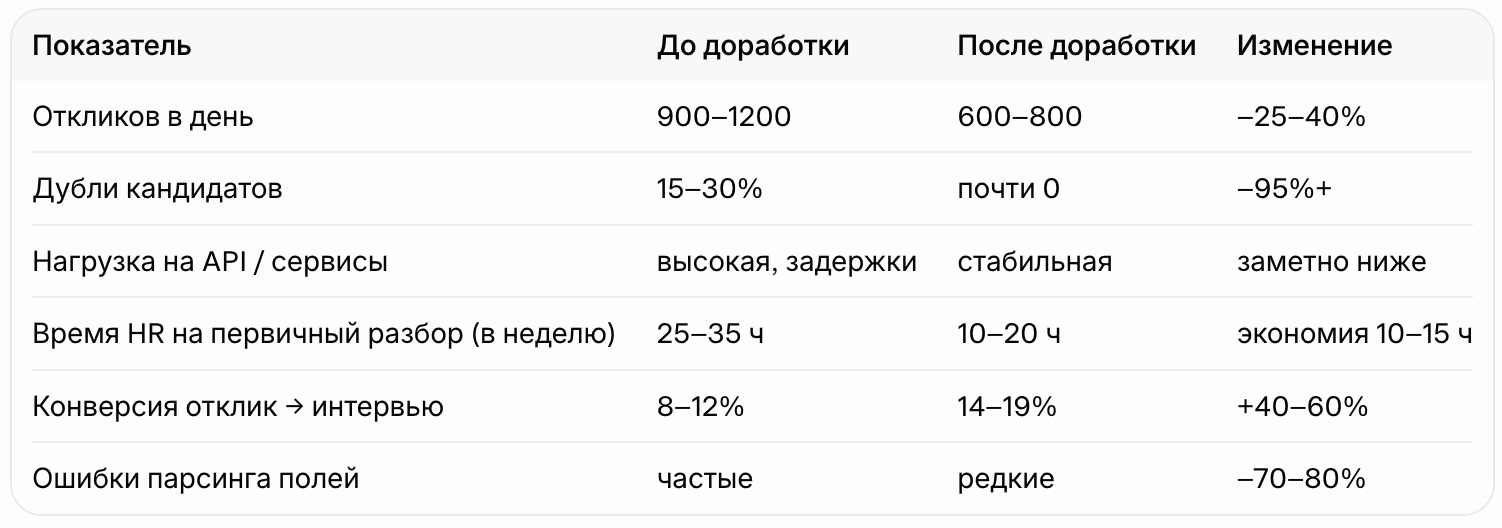Click the "Изменение" column header
This screenshot has width=1502, height=528.
[1314, 46]
